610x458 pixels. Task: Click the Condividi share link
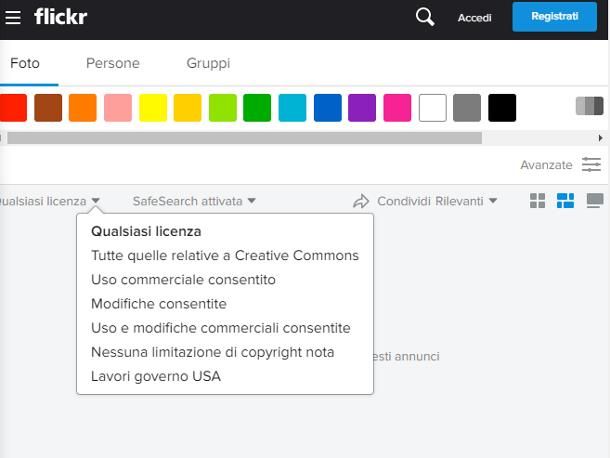[403, 201]
